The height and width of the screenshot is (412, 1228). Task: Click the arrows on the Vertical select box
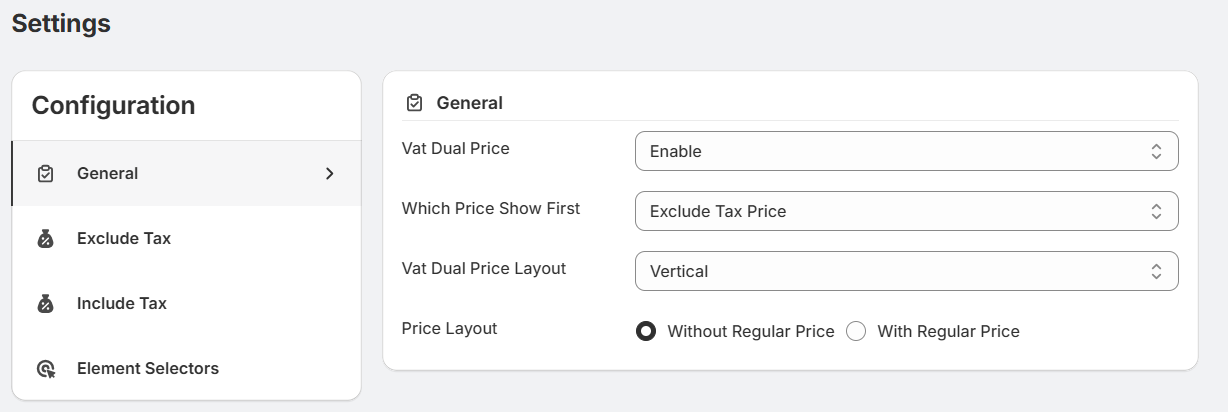click(x=1156, y=271)
